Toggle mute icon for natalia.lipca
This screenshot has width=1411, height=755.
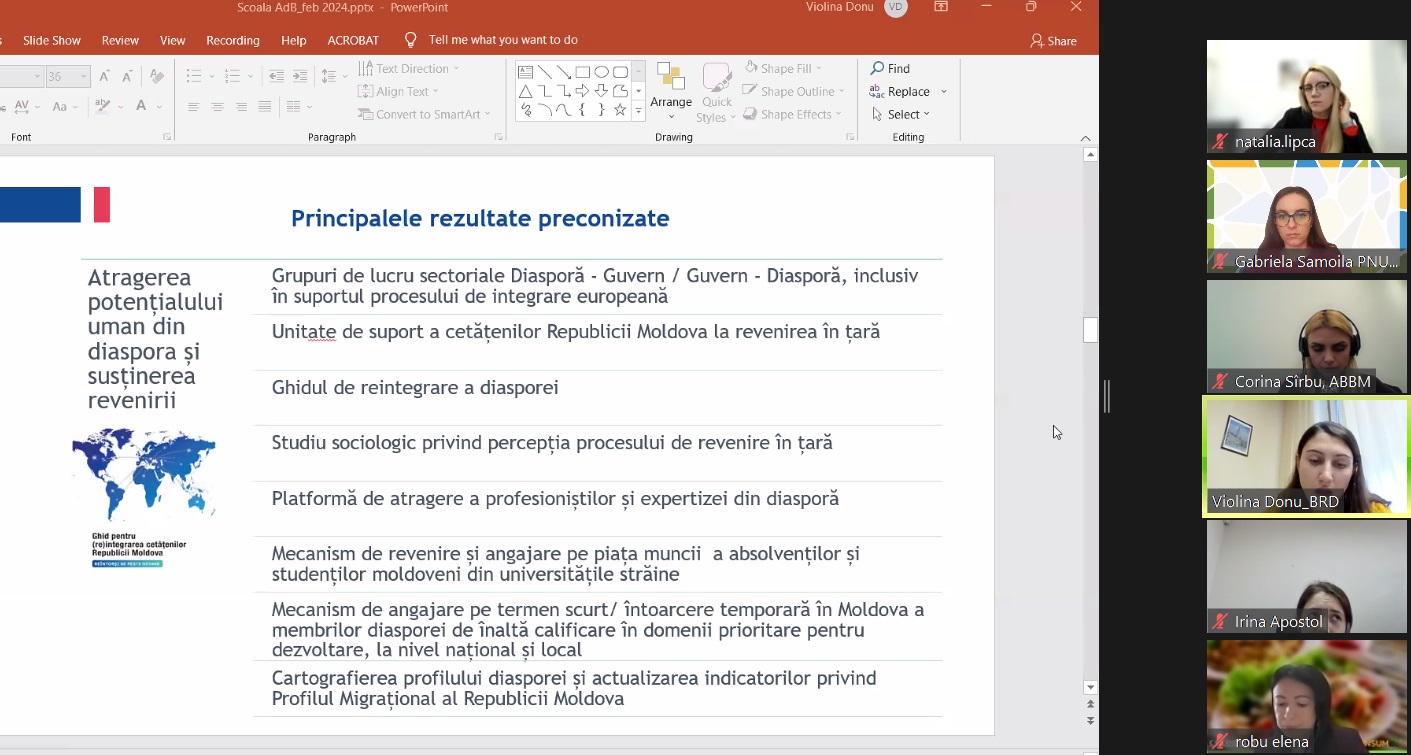pyautogui.click(x=1220, y=142)
